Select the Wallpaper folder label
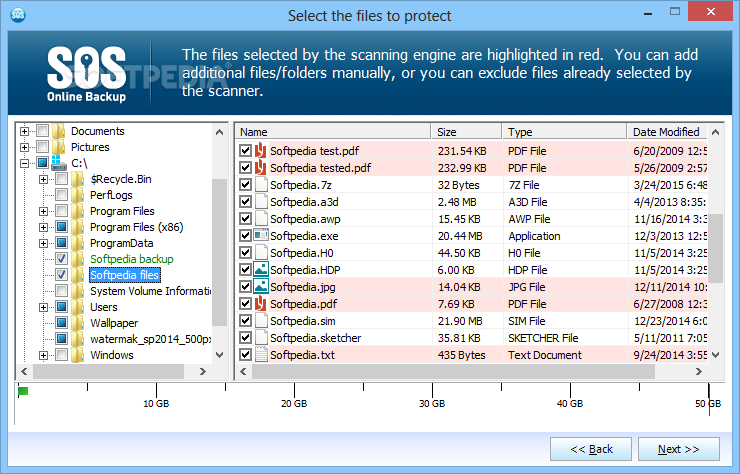 (x=114, y=323)
